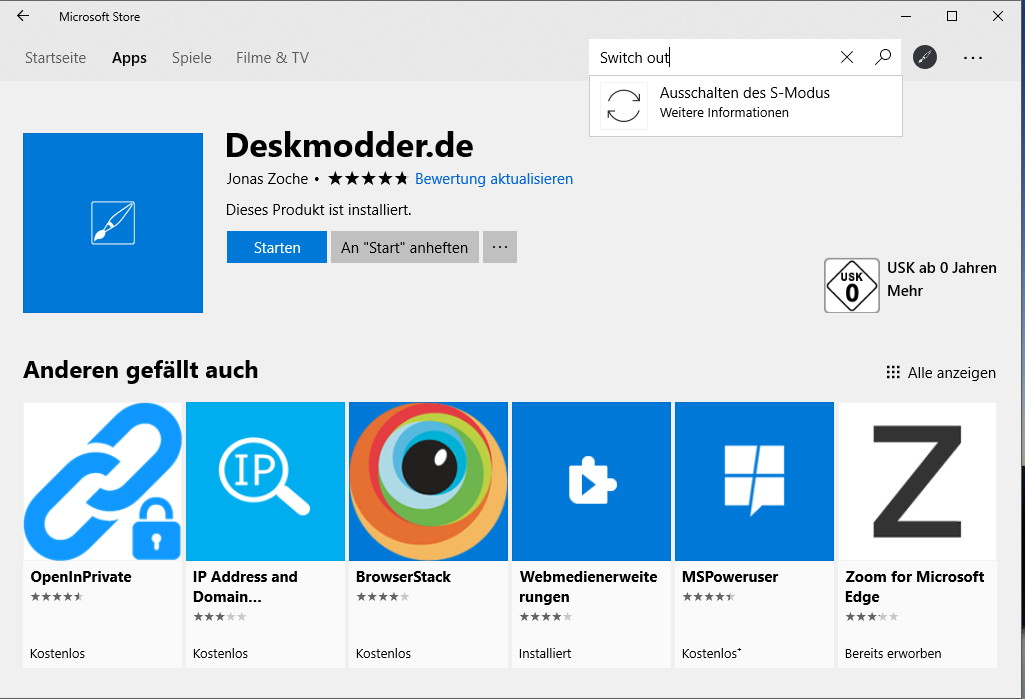The height and width of the screenshot is (699, 1025).
Task: Open the OpenInPrivate app tile
Action: click(103, 535)
